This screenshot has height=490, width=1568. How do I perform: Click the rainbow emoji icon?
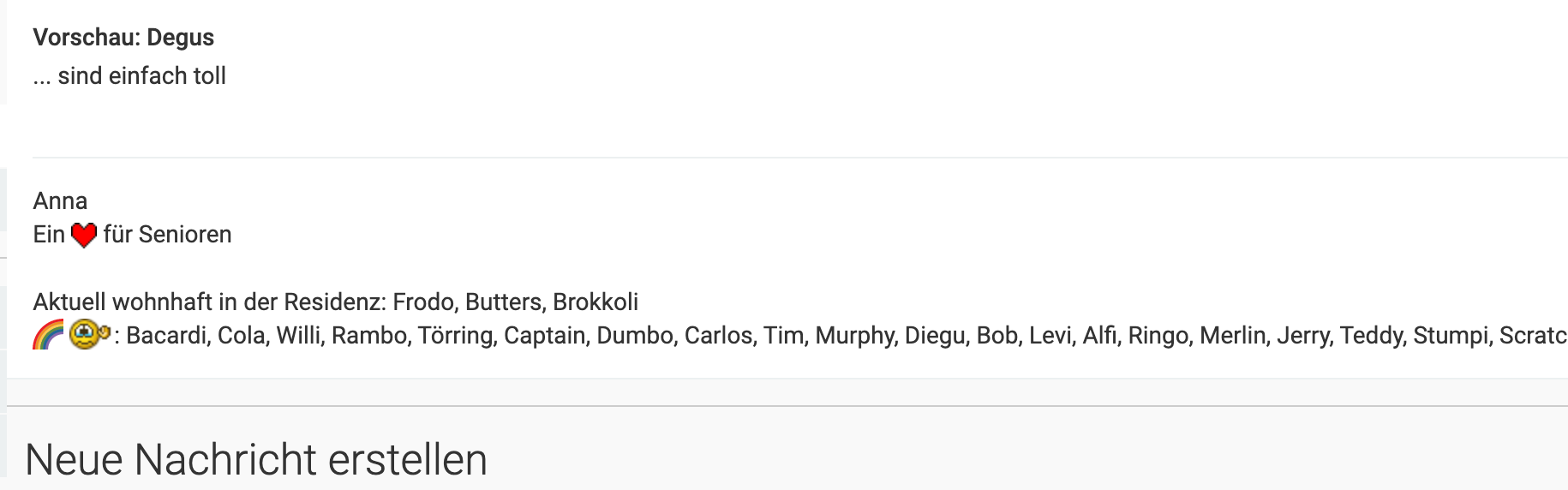click(x=48, y=334)
